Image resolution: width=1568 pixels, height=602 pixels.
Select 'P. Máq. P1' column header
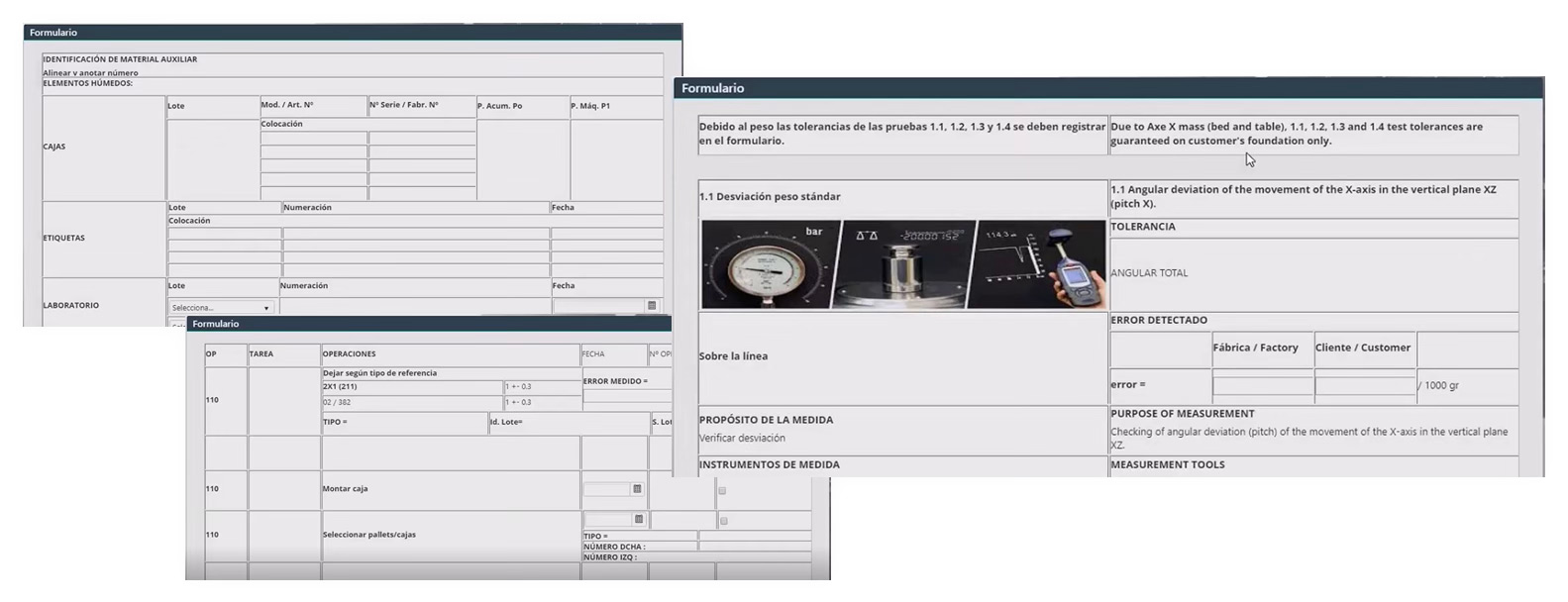(590, 106)
